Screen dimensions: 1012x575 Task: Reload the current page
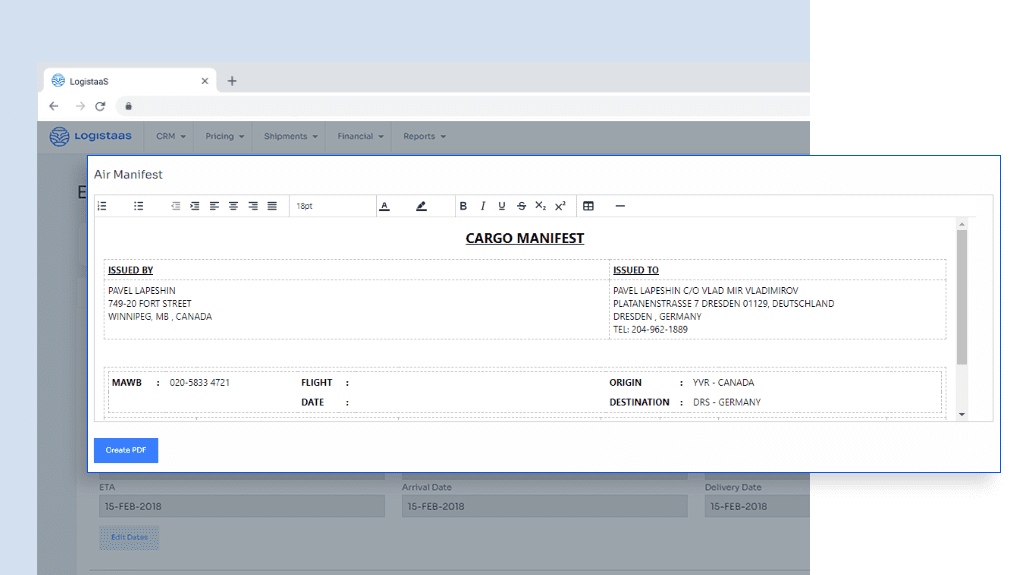coord(100,106)
